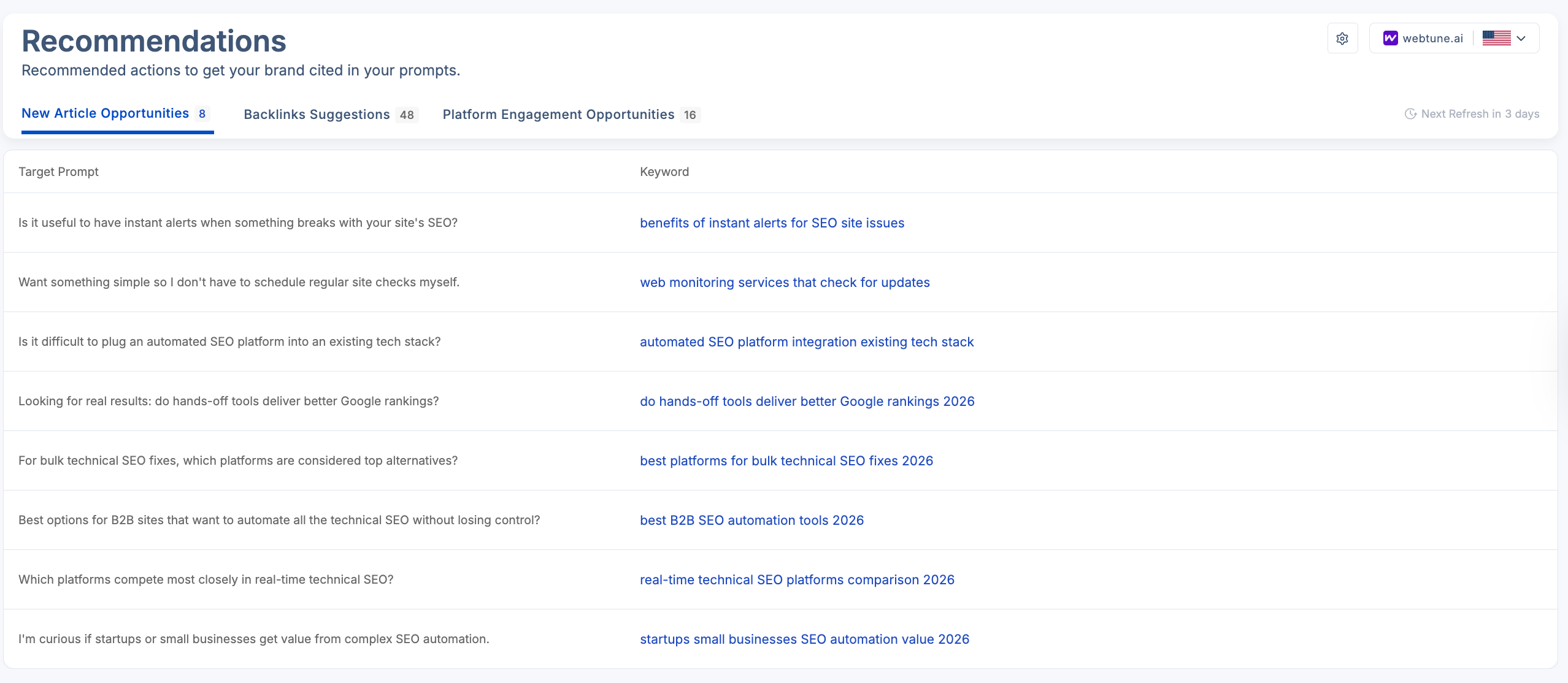Select the New Article Opportunities tab

coord(104,113)
